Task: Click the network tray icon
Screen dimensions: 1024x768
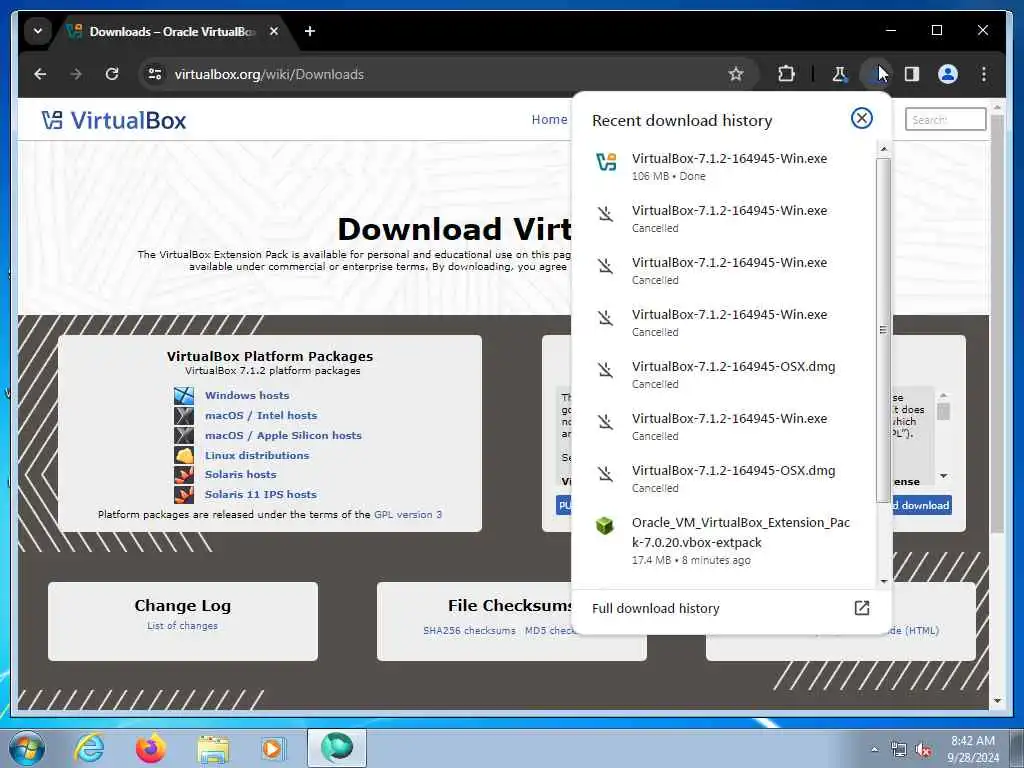Action: [x=899, y=750]
